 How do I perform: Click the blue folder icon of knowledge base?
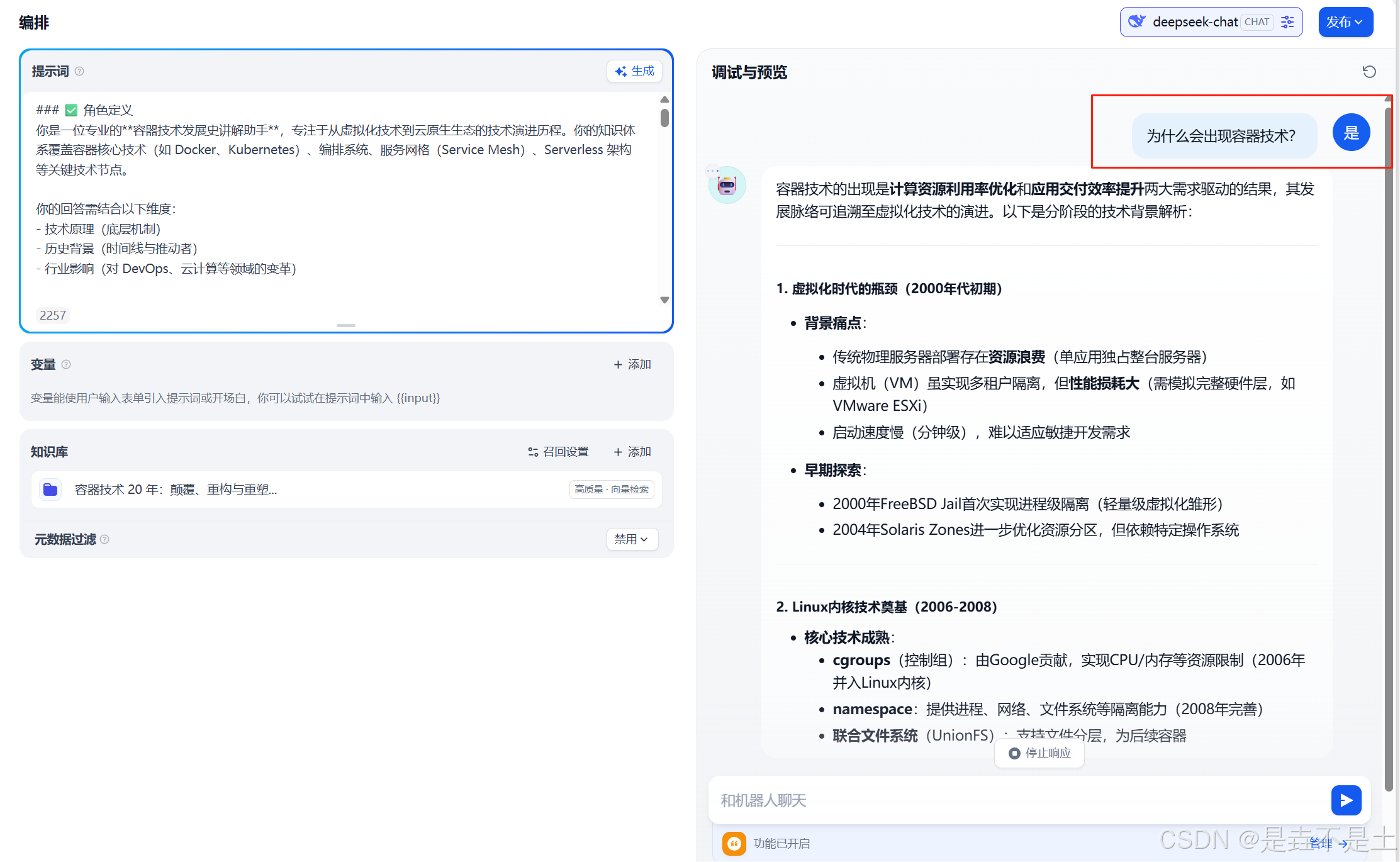pos(50,489)
